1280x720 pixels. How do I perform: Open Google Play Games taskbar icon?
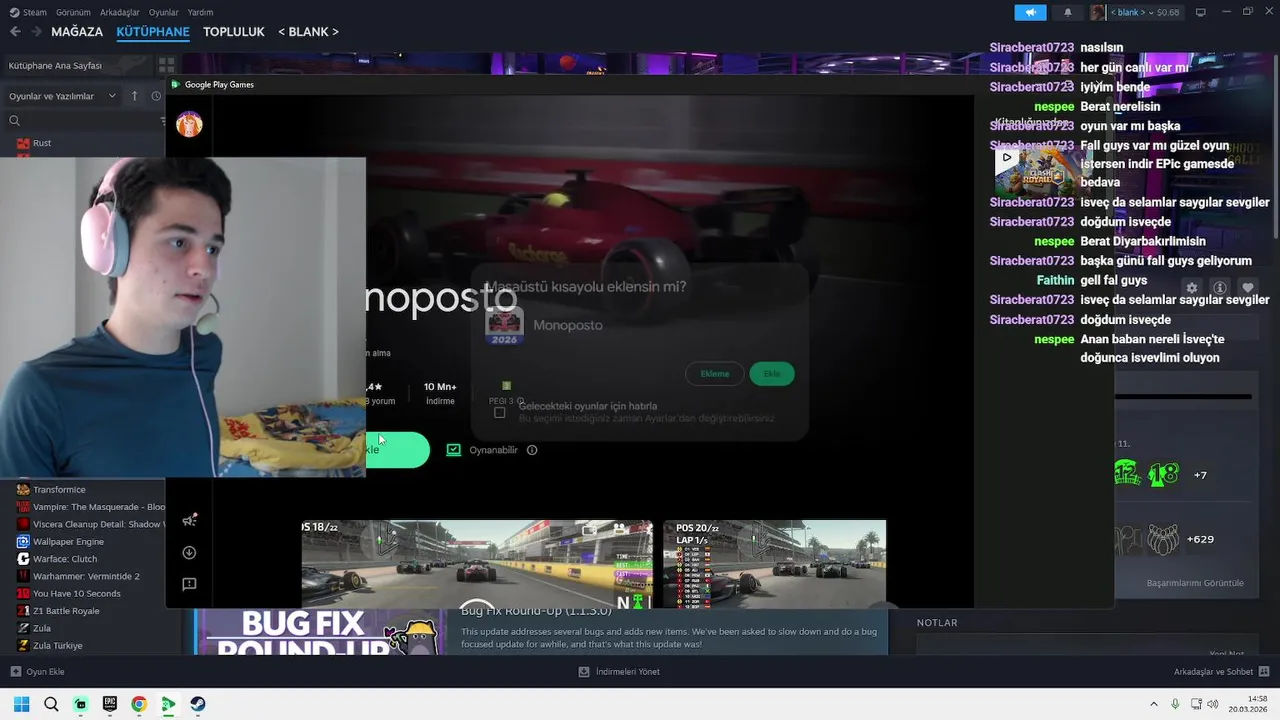[169, 704]
